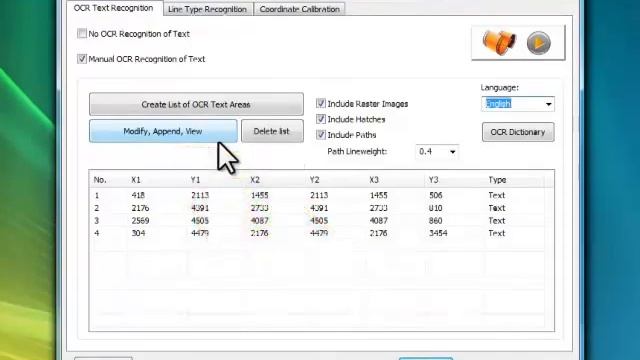Click X1 value 418 in row 1
640x360 pixels.
(138, 196)
